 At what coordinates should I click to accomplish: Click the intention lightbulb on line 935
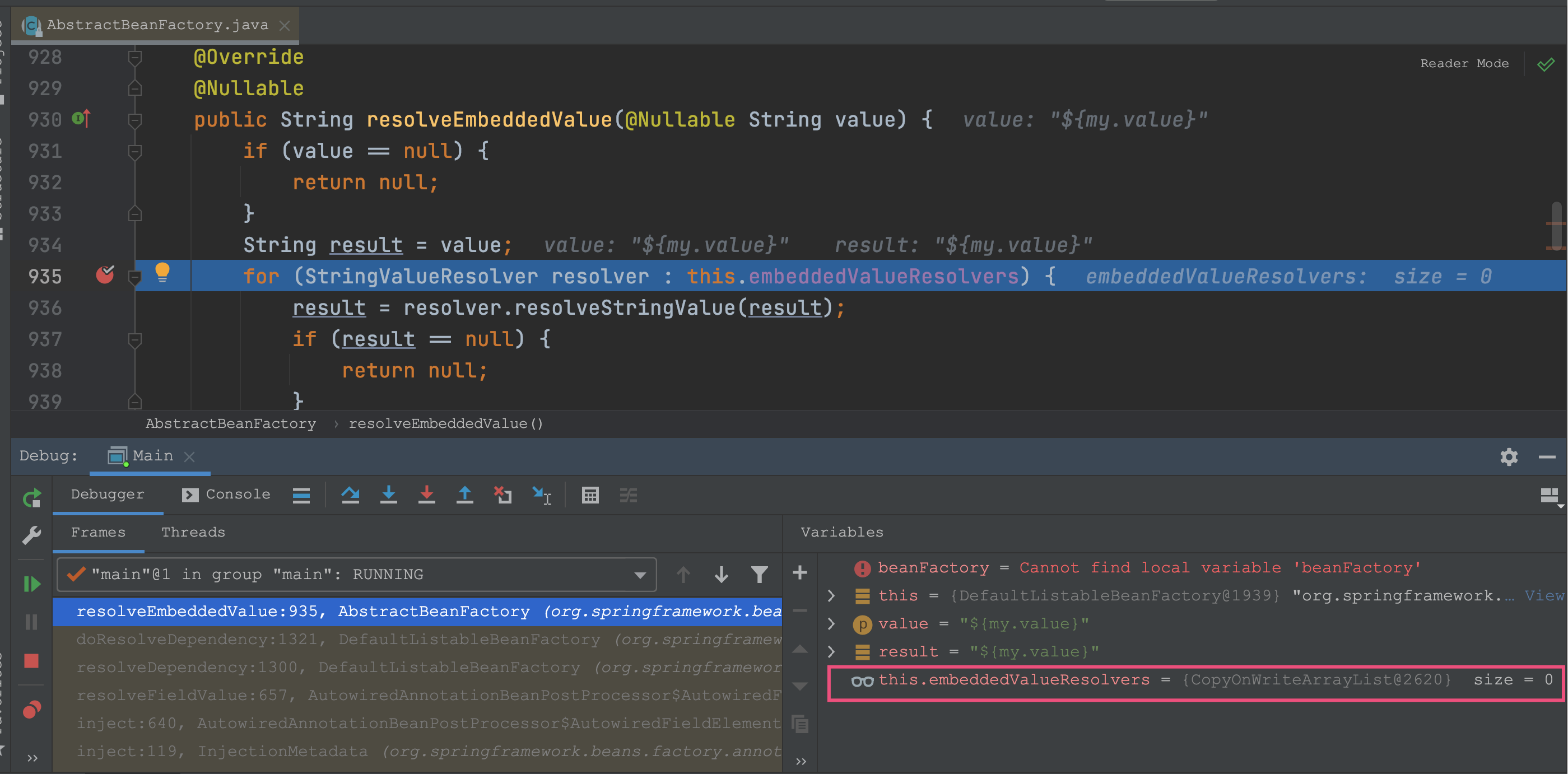[162, 272]
